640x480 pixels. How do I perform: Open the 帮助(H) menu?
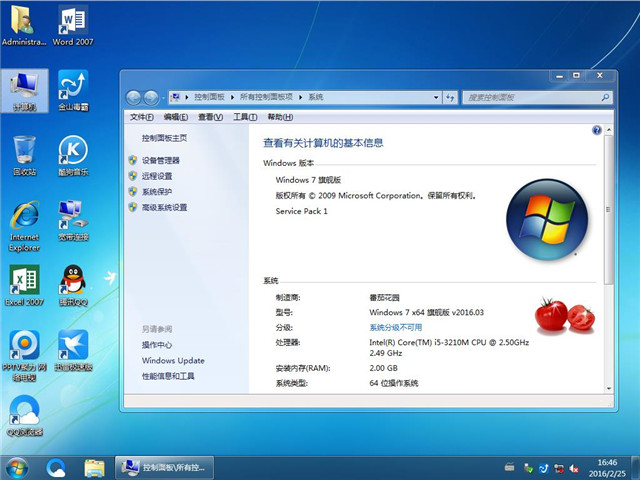click(280, 117)
